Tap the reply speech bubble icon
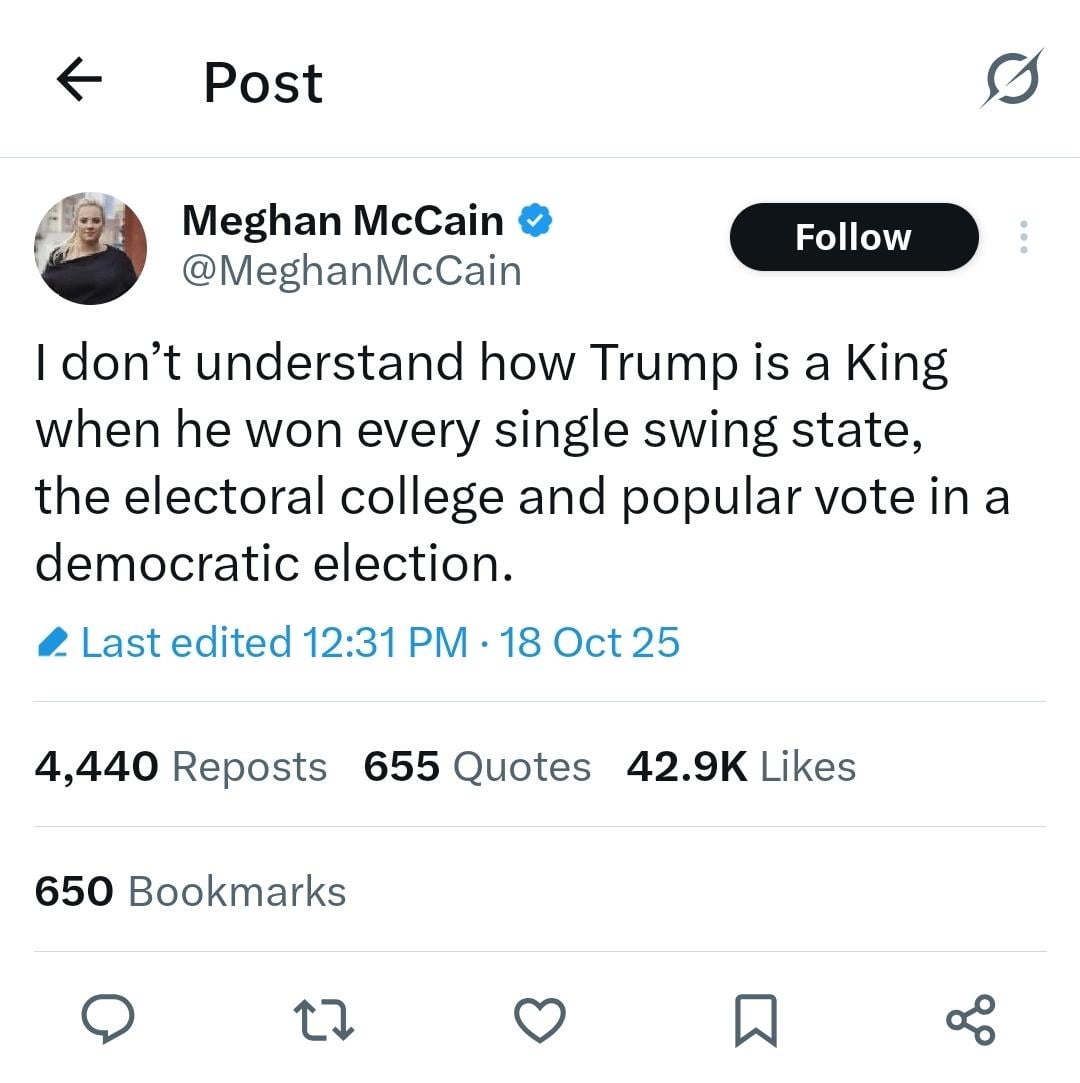Screen dimensions: 1080x1083 pos(108,1020)
